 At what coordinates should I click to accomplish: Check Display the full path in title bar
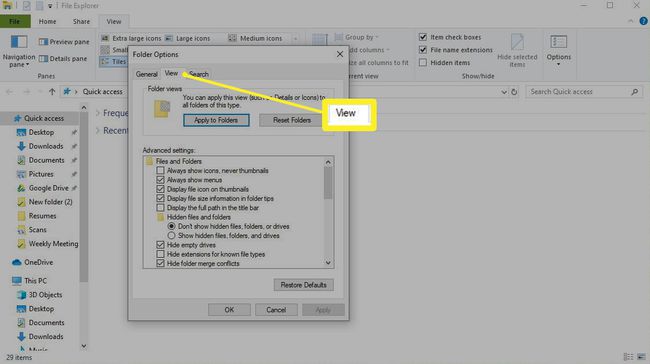tap(160, 208)
